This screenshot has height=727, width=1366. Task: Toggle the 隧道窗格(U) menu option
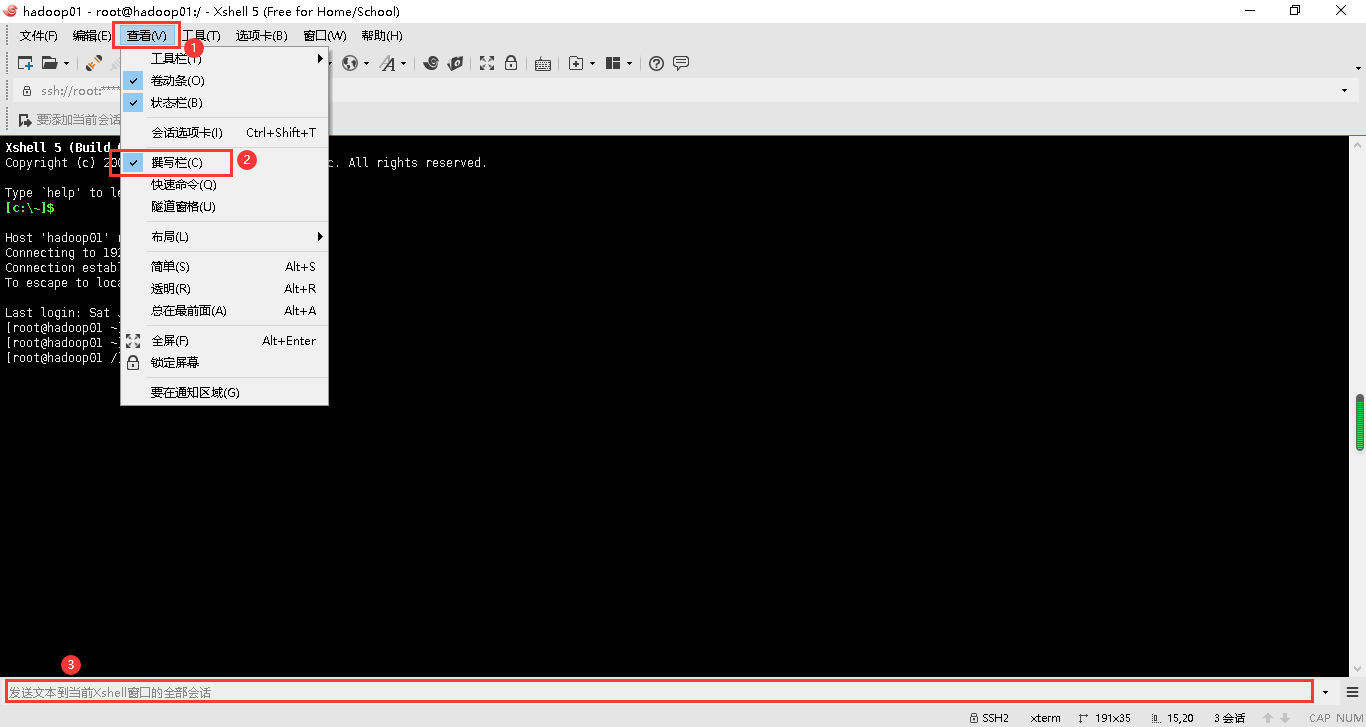coord(224,206)
